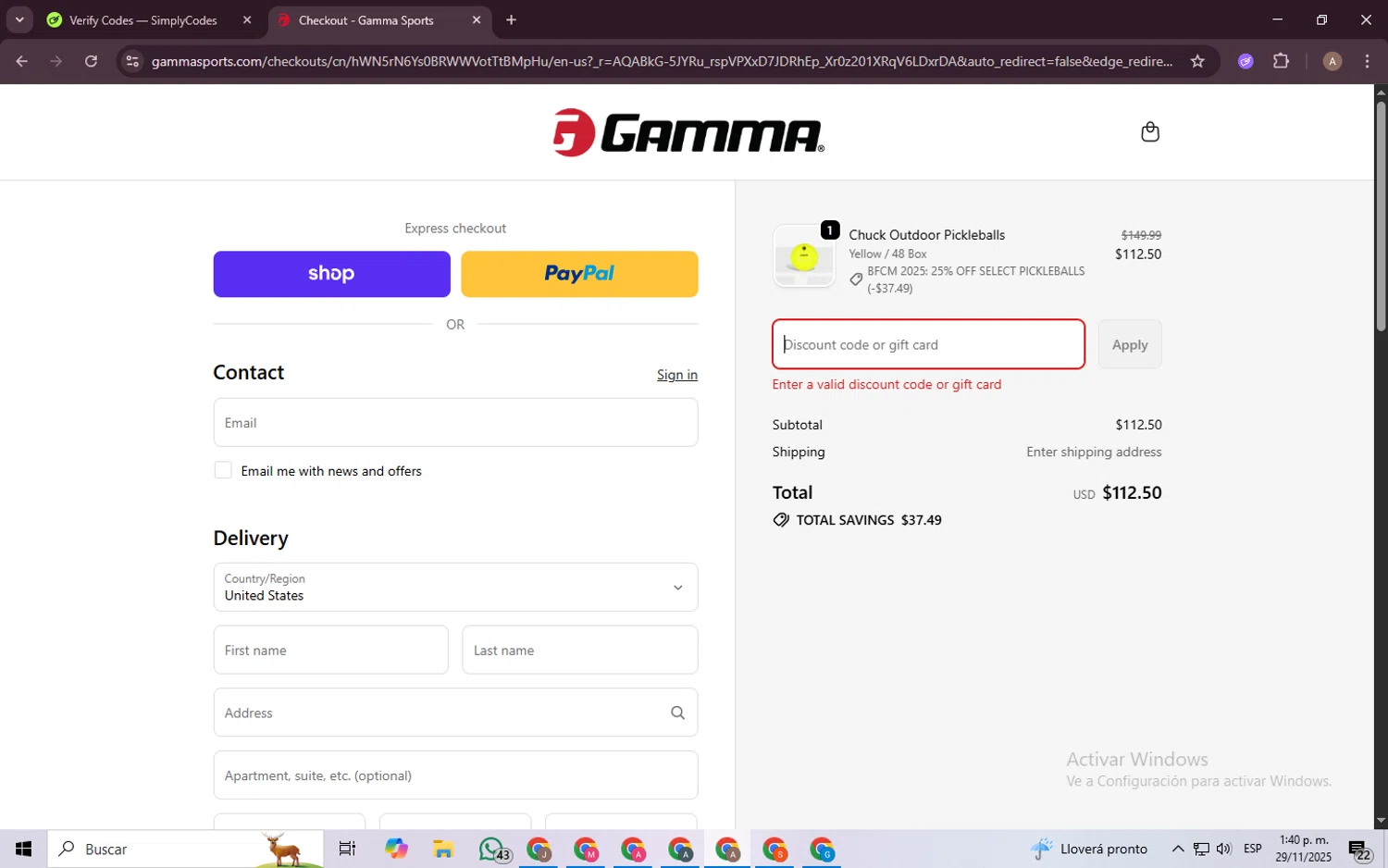Viewport: 1388px width, 868px height.
Task: Open the clock showing 1:40 p. m.
Action: [1303, 849]
